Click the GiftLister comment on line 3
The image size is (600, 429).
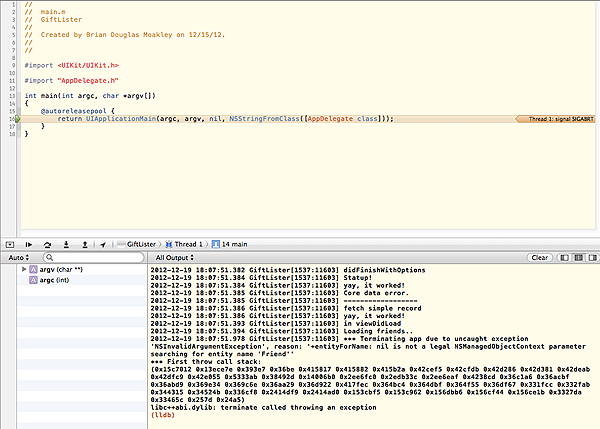[61, 20]
